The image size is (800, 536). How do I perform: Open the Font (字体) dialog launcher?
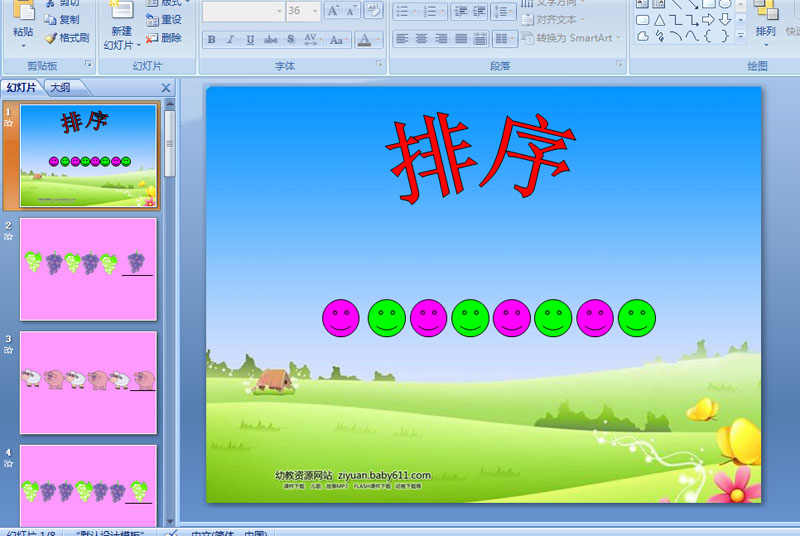pos(379,64)
